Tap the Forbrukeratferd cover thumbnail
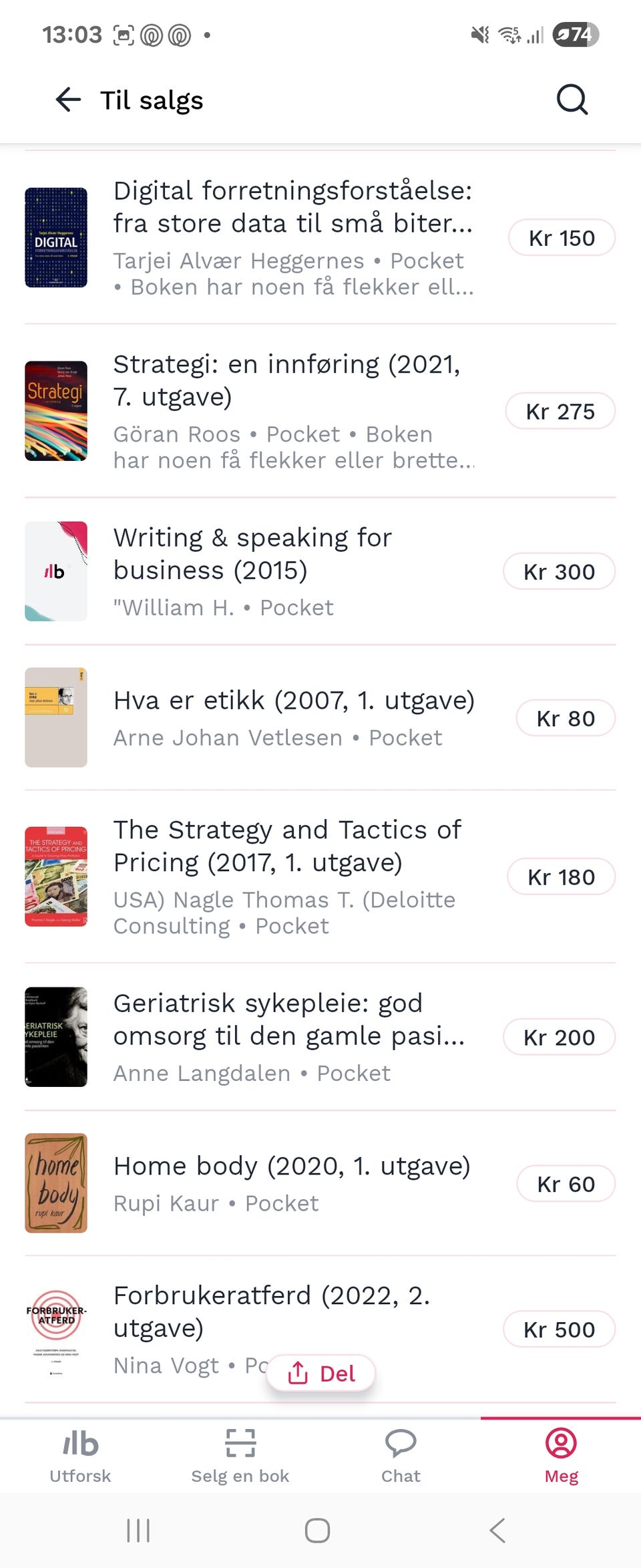The height and width of the screenshot is (1568, 641). click(56, 1329)
